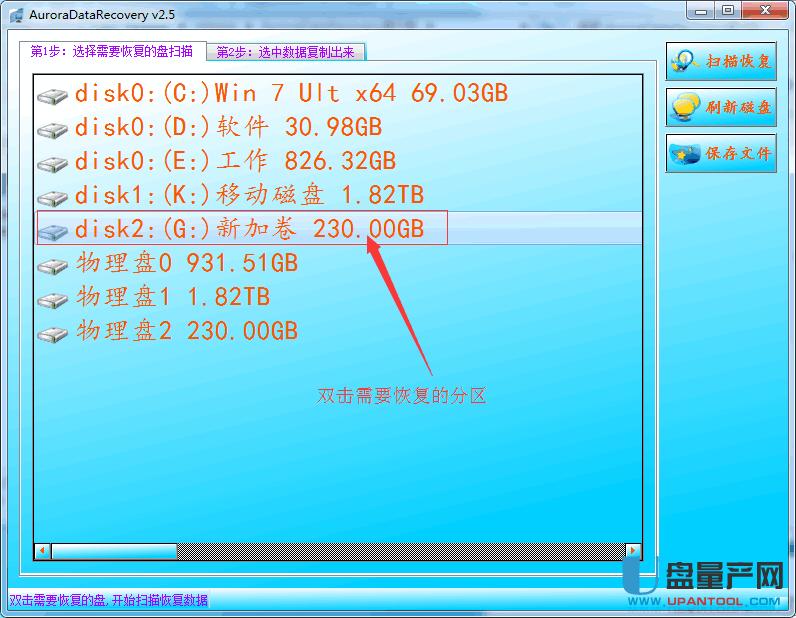The width and height of the screenshot is (796, 618).
Task: Select the disk2 (G:) 新加卷 230.00GB entry
Action: (x=249, y=229)
